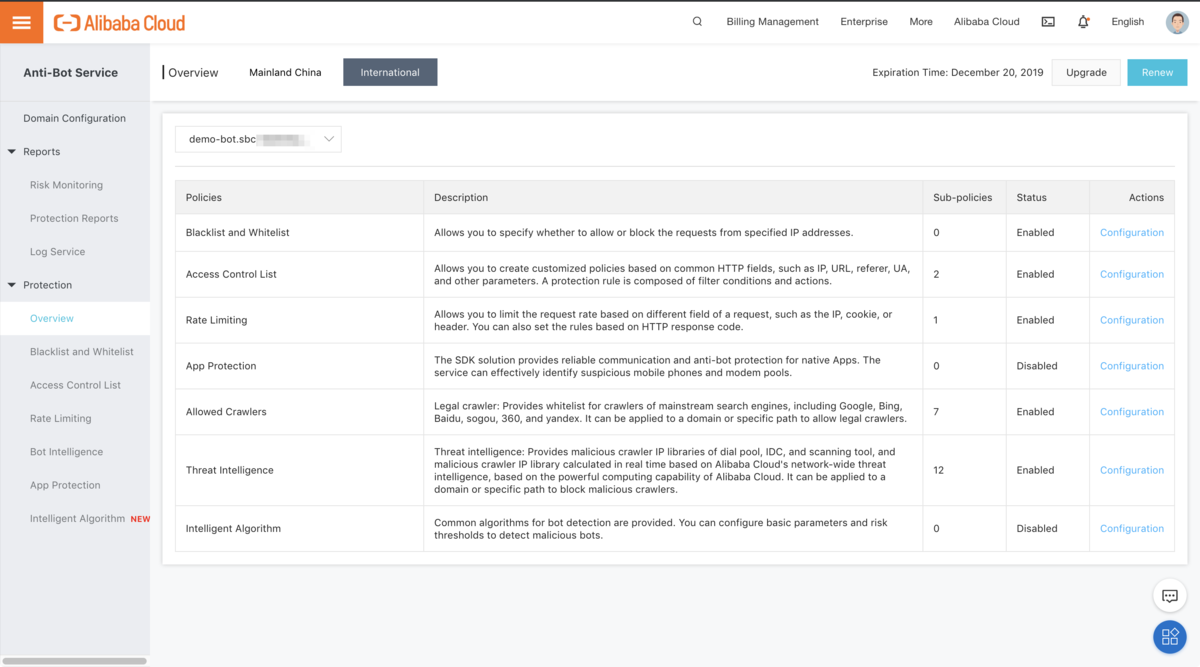Go to Domain Configuration in sidebar
This screenshot has height=667, width=1200.
point(75,118)
